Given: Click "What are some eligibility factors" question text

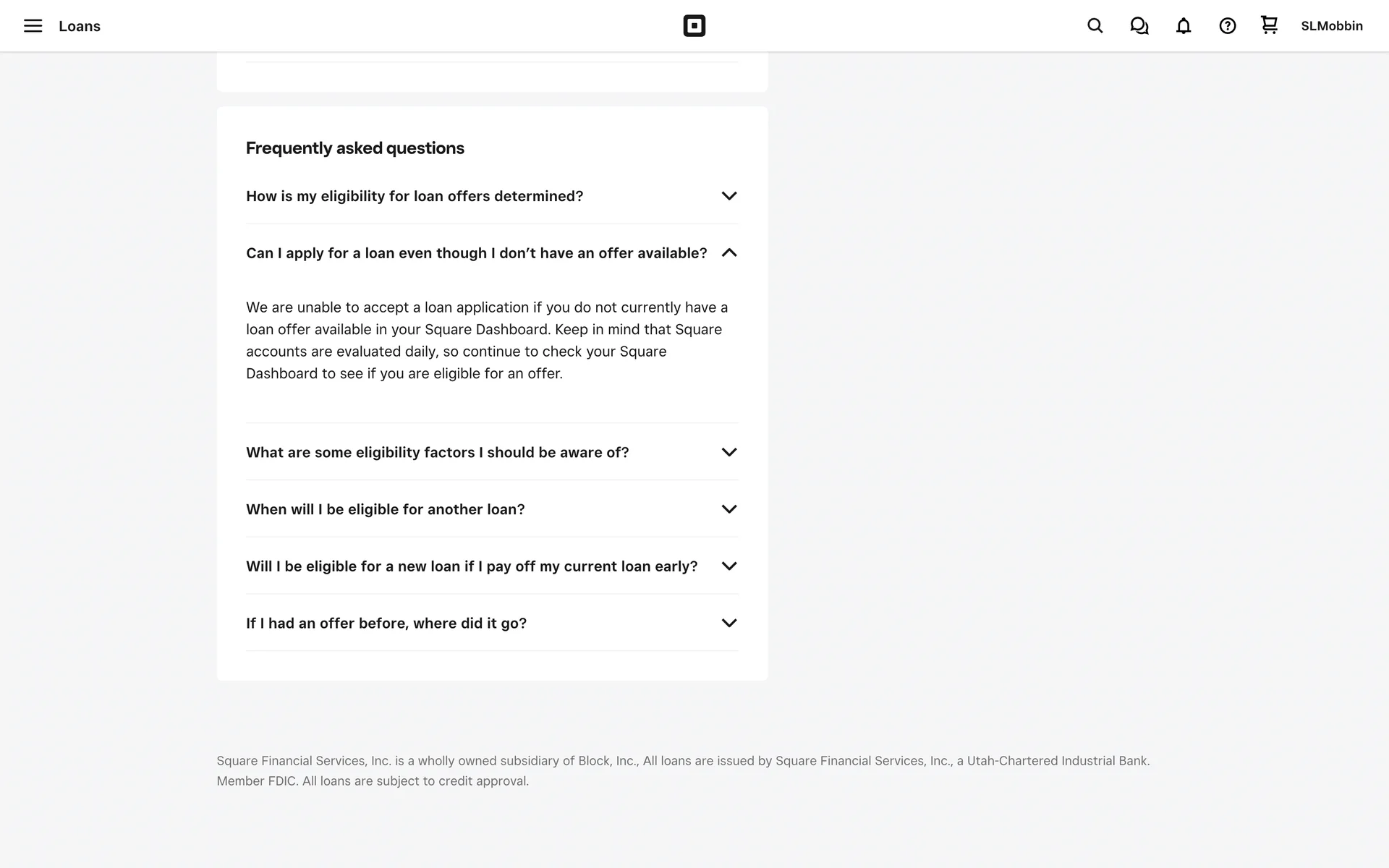Looking at the screenshot, I should (x=438, y=452).
